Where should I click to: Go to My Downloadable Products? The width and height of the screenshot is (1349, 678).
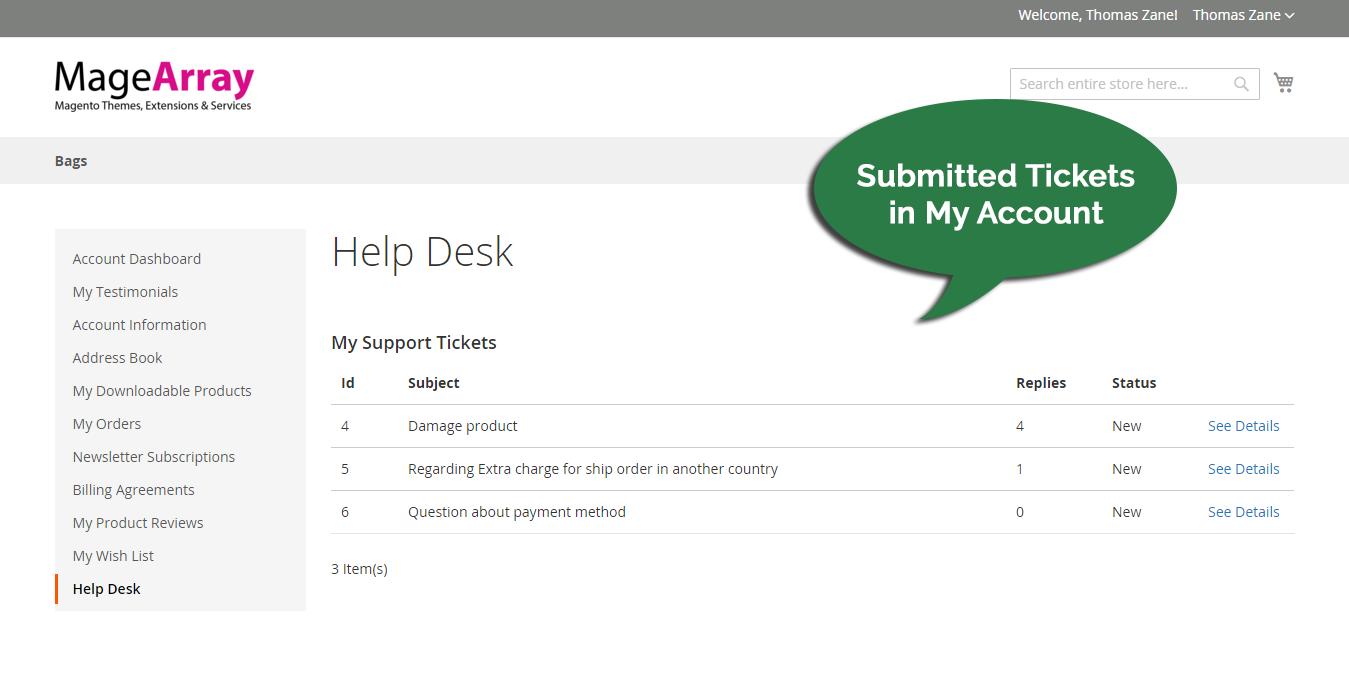161,390
